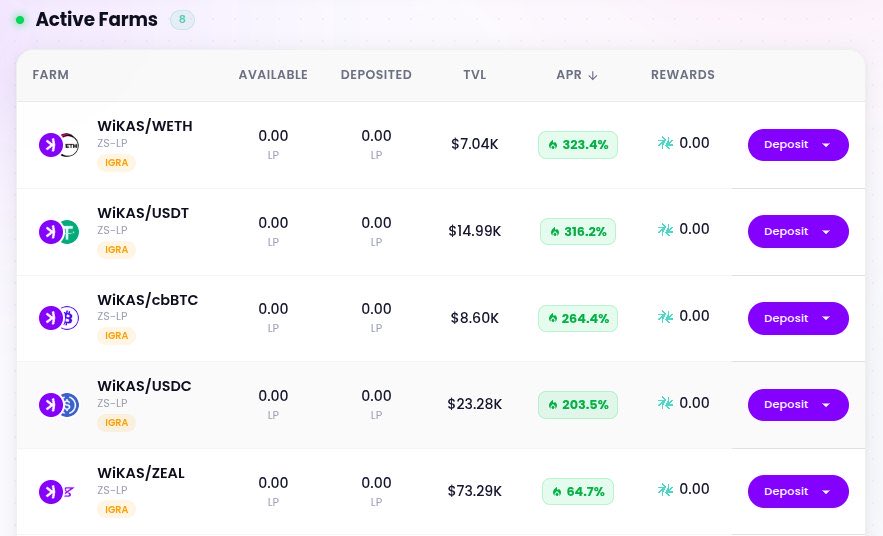
Task: Click the 64.7% APR percentage
Action: click(585, 492)
